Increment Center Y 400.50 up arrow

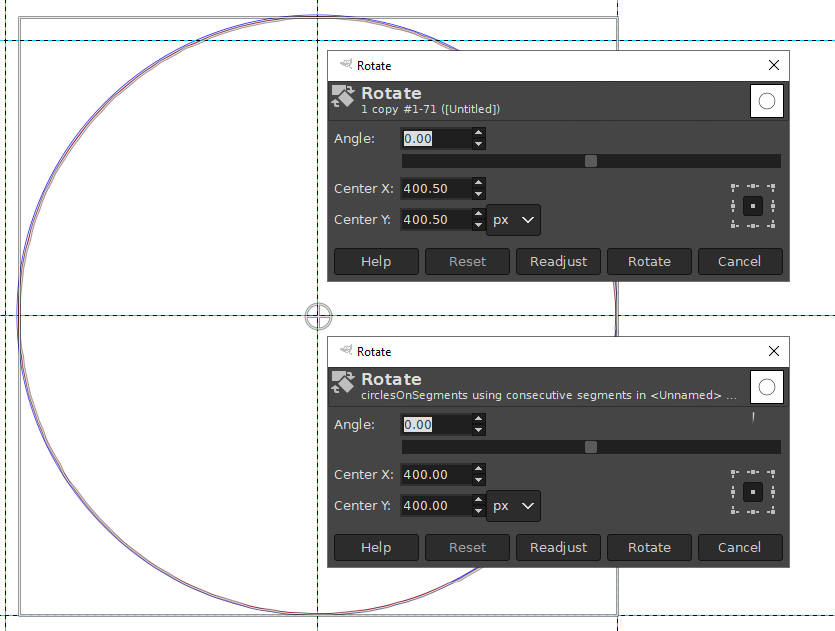click(479, 215)
